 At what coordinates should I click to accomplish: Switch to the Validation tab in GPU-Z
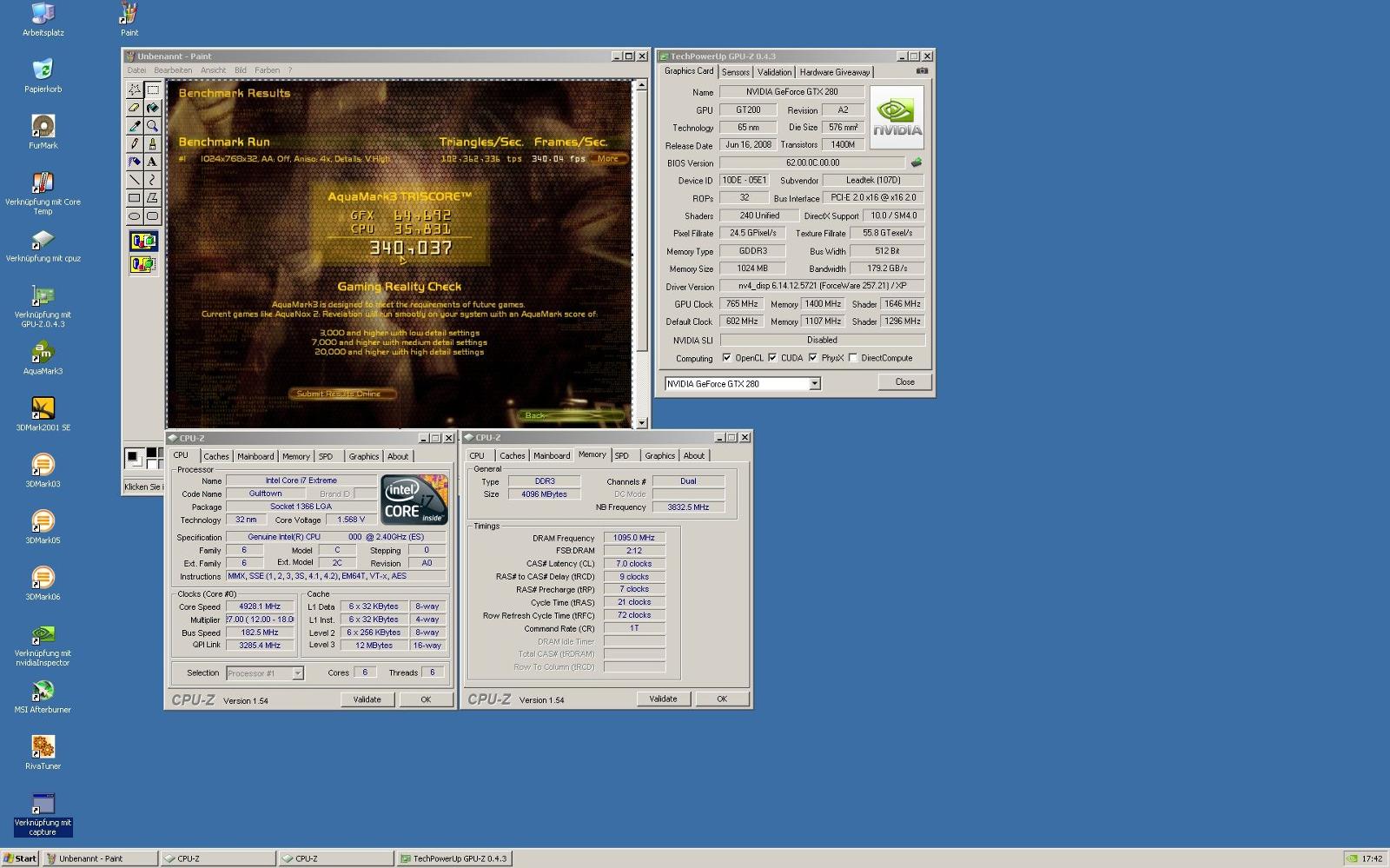pos(774,72)
